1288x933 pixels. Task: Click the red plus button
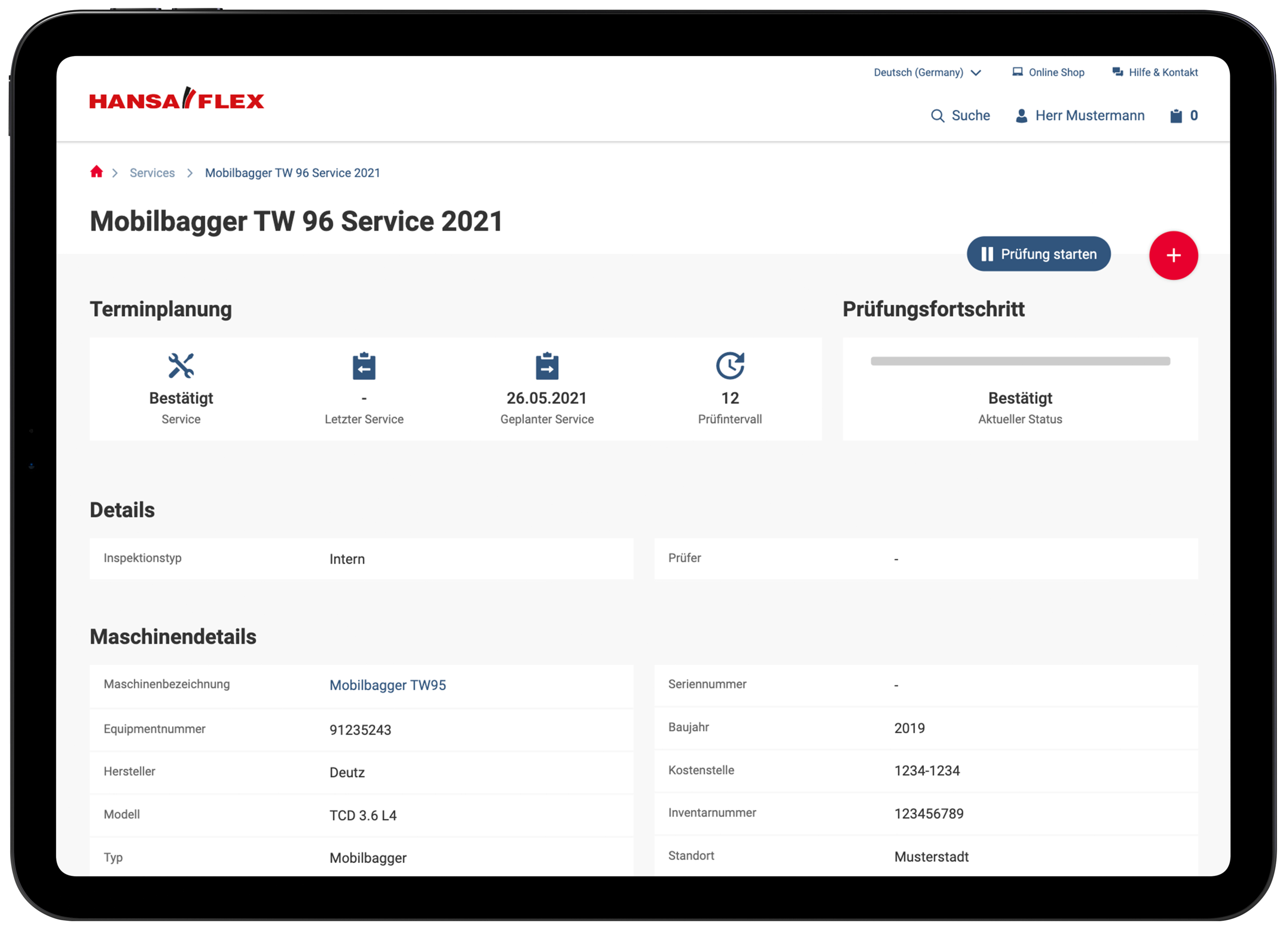click(1173, 256)
